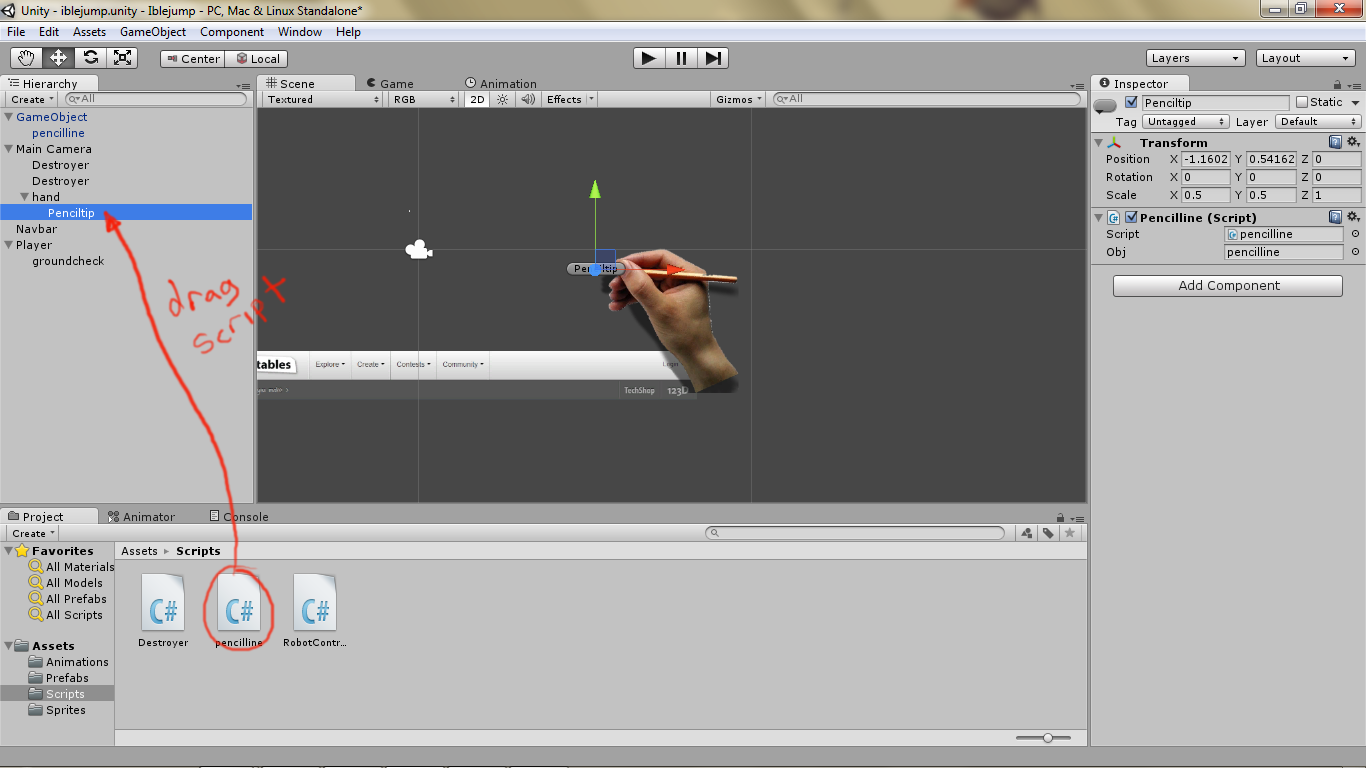Select the Destroyer C# script asset
This screenshot has height=768, width=1366.
click(163, 611)
